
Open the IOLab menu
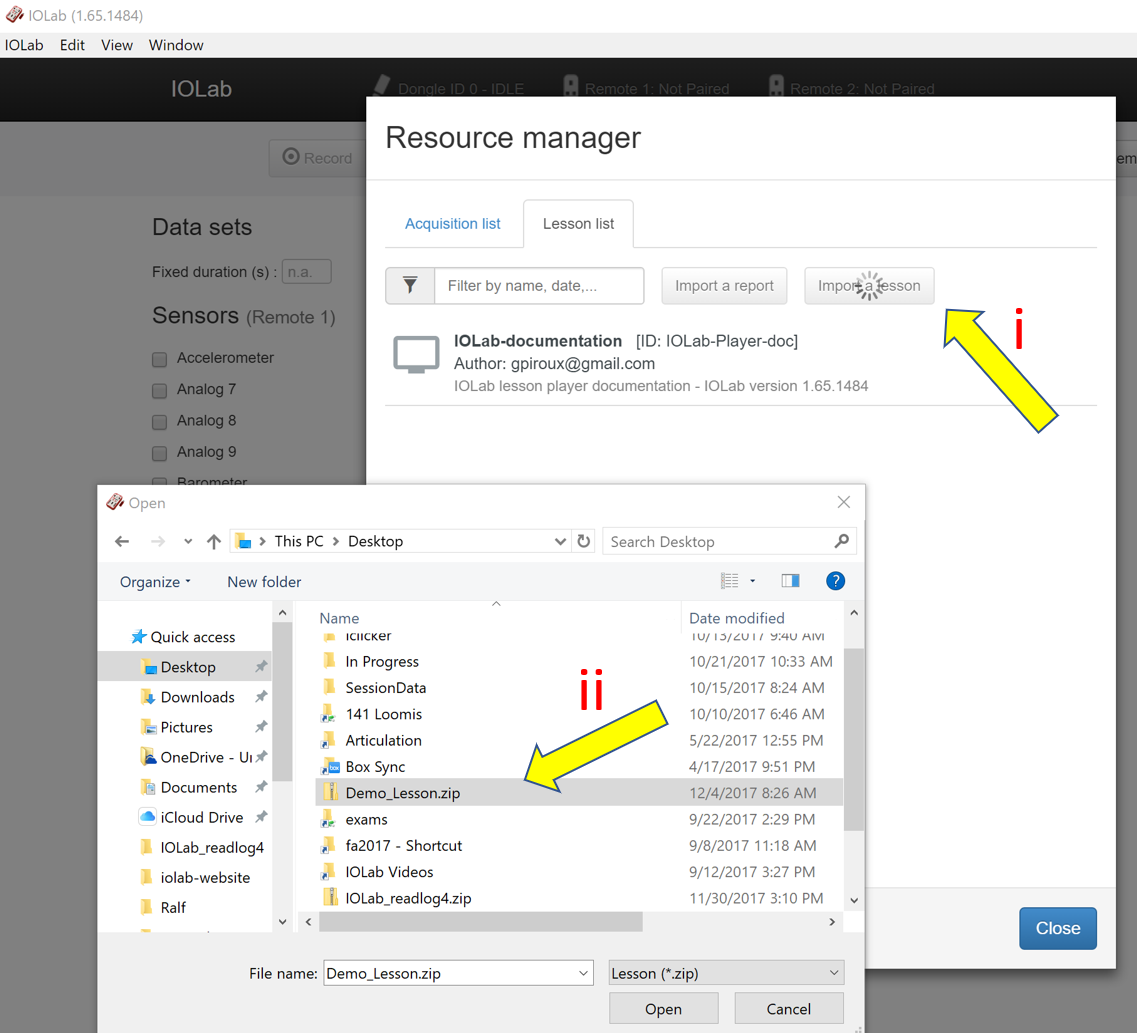24,45
